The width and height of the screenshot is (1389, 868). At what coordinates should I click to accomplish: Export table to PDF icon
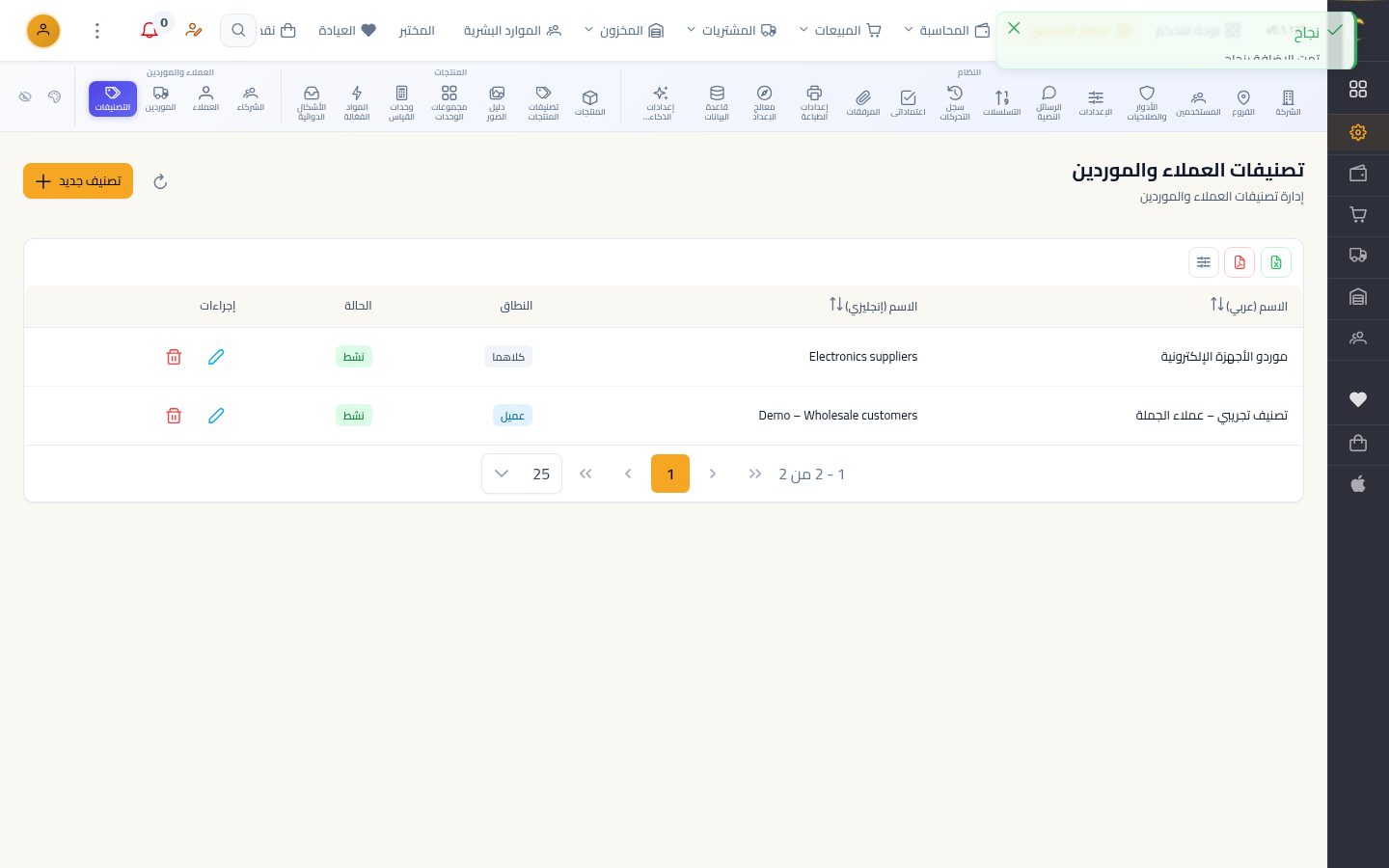pos(1239,262)
